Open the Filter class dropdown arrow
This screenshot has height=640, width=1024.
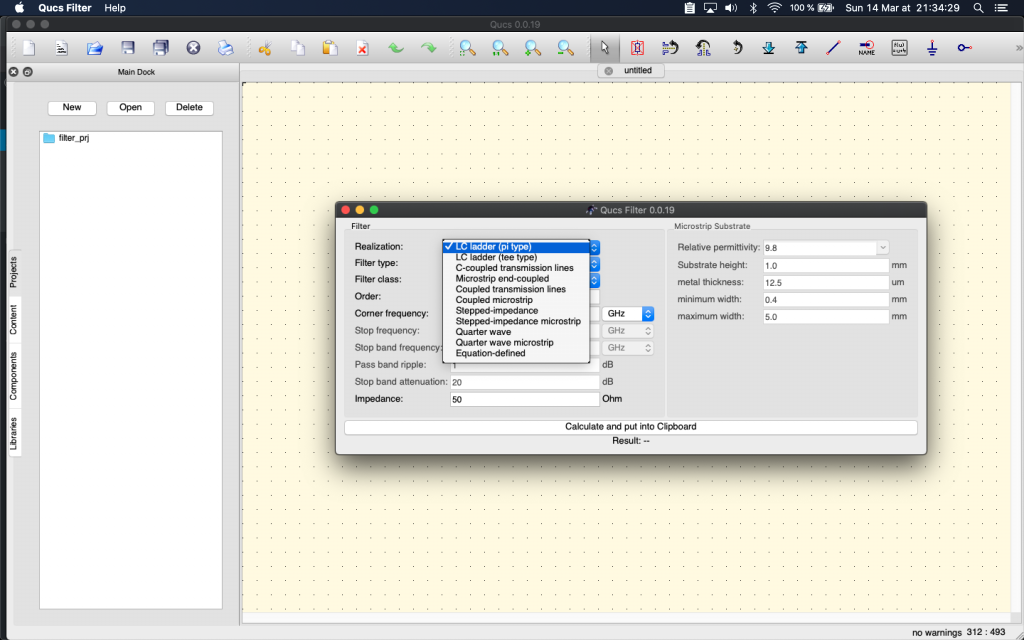click(x=594, y=280)
